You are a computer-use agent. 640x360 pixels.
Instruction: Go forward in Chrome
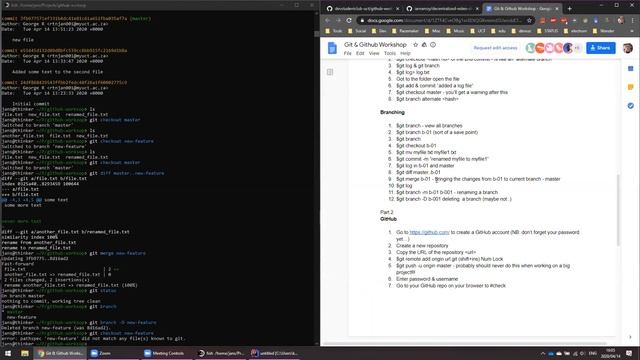(x=338, y=20)
